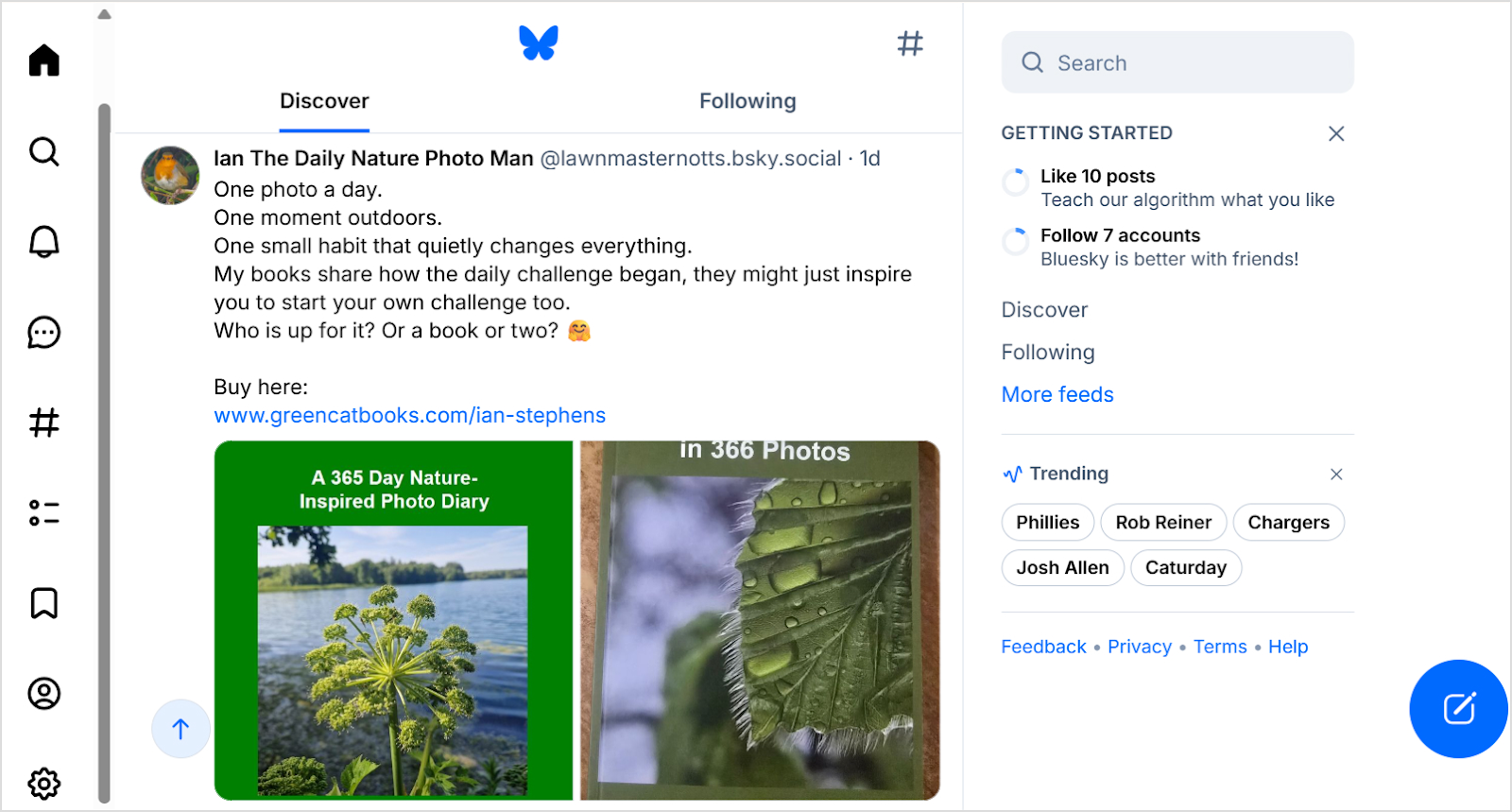This screenshot has height=812, width=1512.
Task: Click inside the Search input field
Action: pyautogui.click(x=1176, y=62)
